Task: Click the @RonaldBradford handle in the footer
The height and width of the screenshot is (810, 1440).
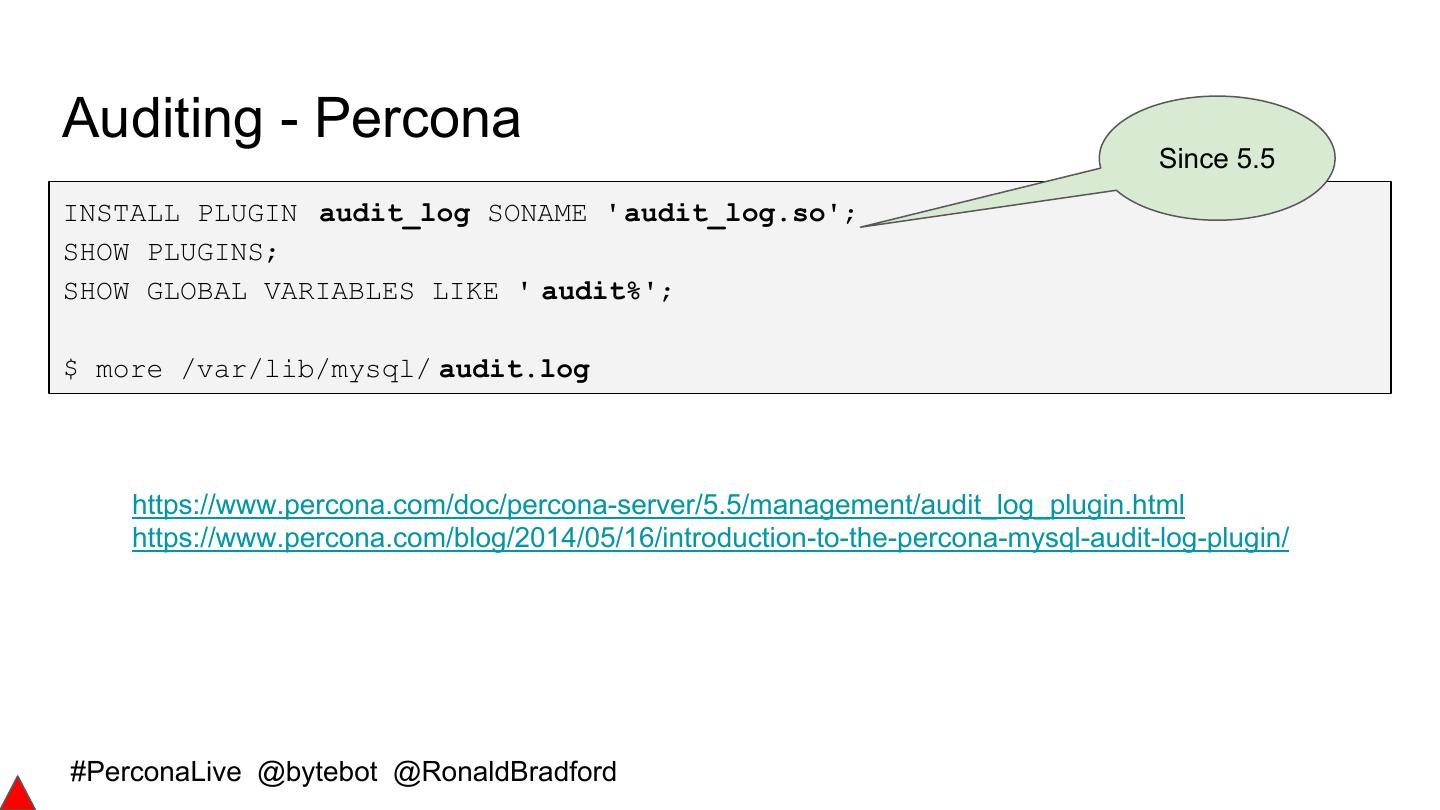Action: (505, 772)
